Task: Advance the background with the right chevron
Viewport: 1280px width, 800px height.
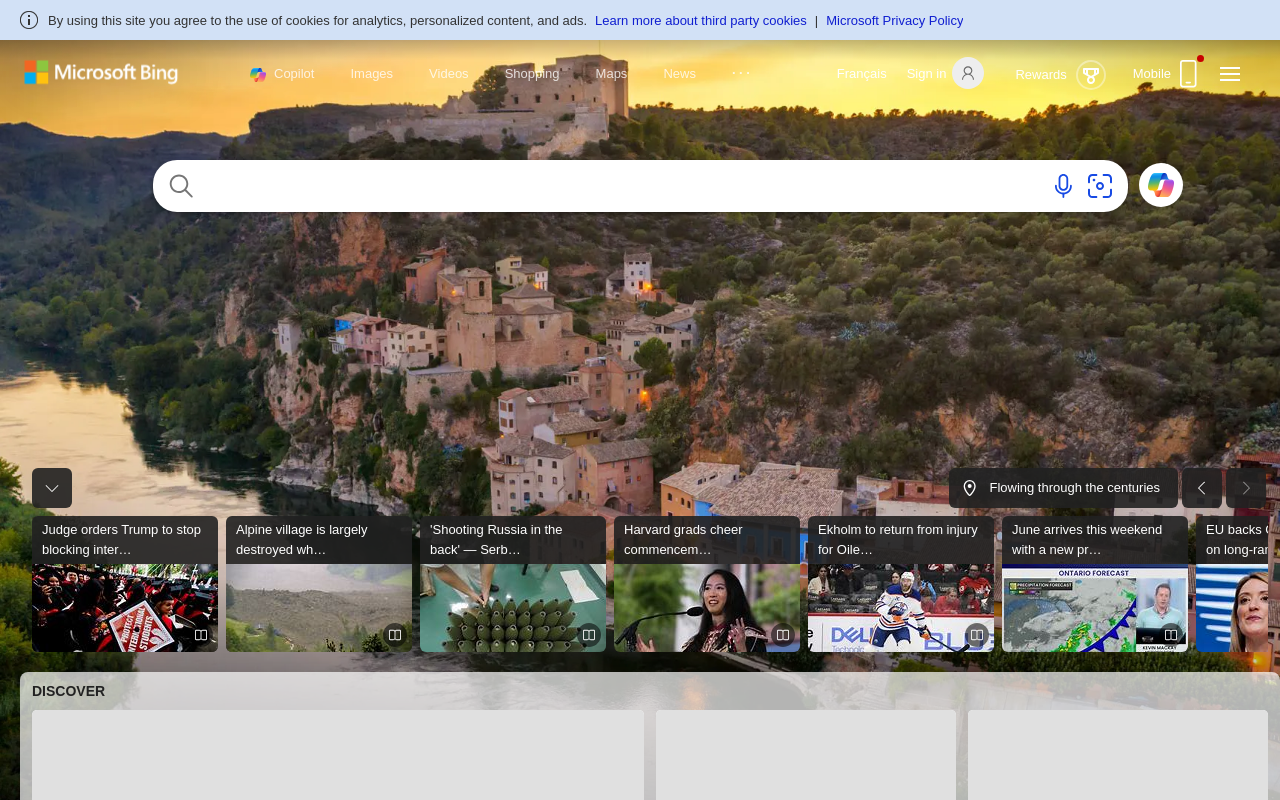Action: (1247, 488)
